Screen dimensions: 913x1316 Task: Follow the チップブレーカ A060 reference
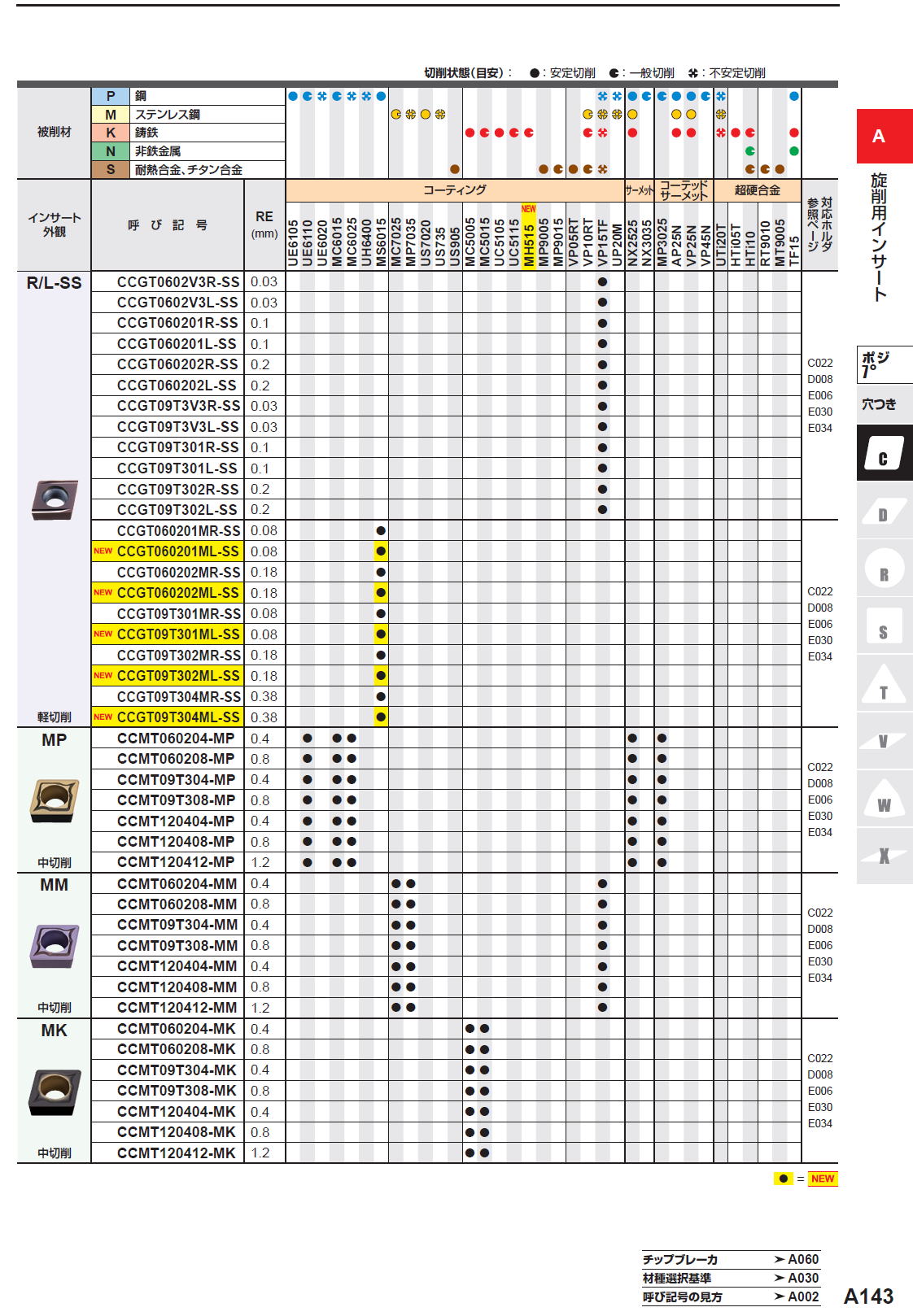[x=731, y=1259]
